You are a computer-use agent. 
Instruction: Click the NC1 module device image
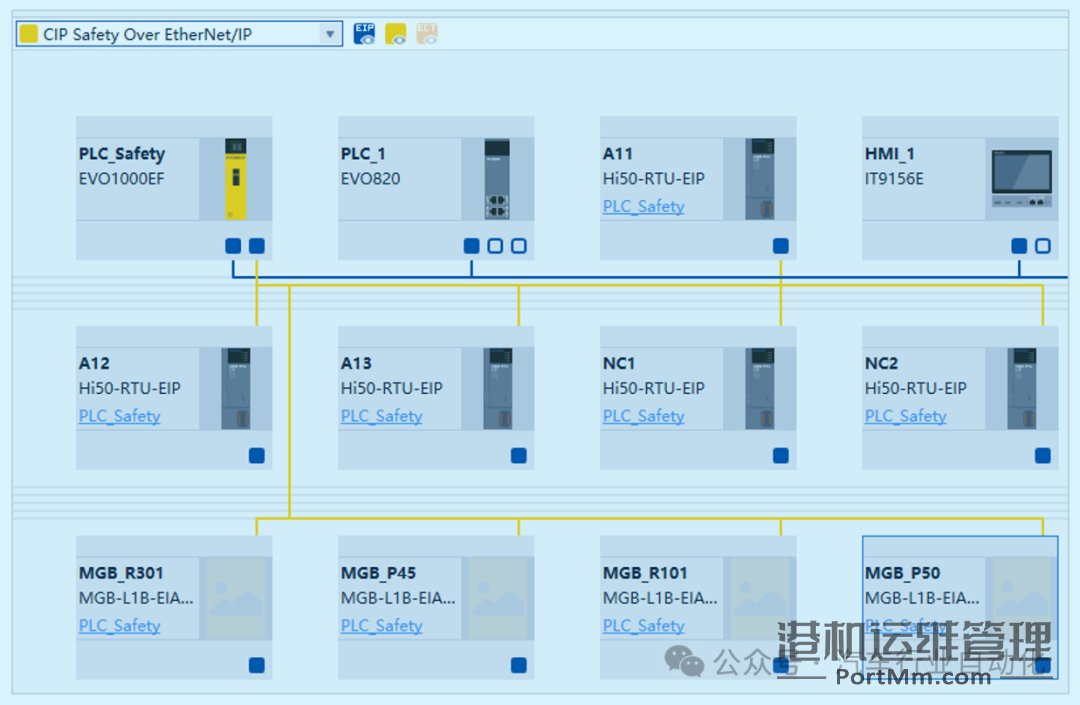pyautogui.click(x=760, y=390)
